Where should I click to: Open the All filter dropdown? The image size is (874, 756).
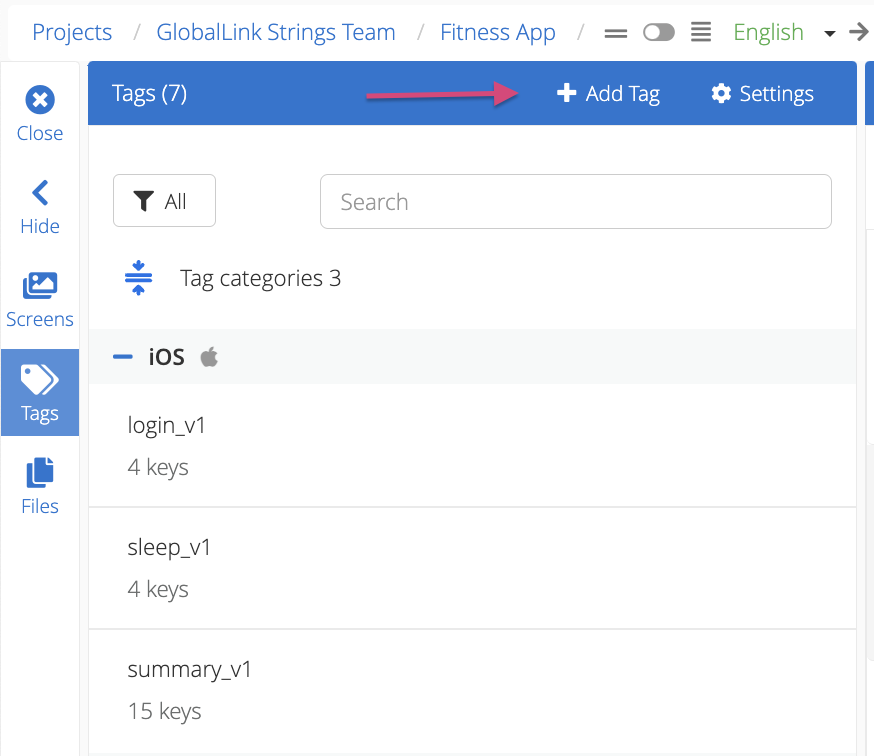(164, 201)
